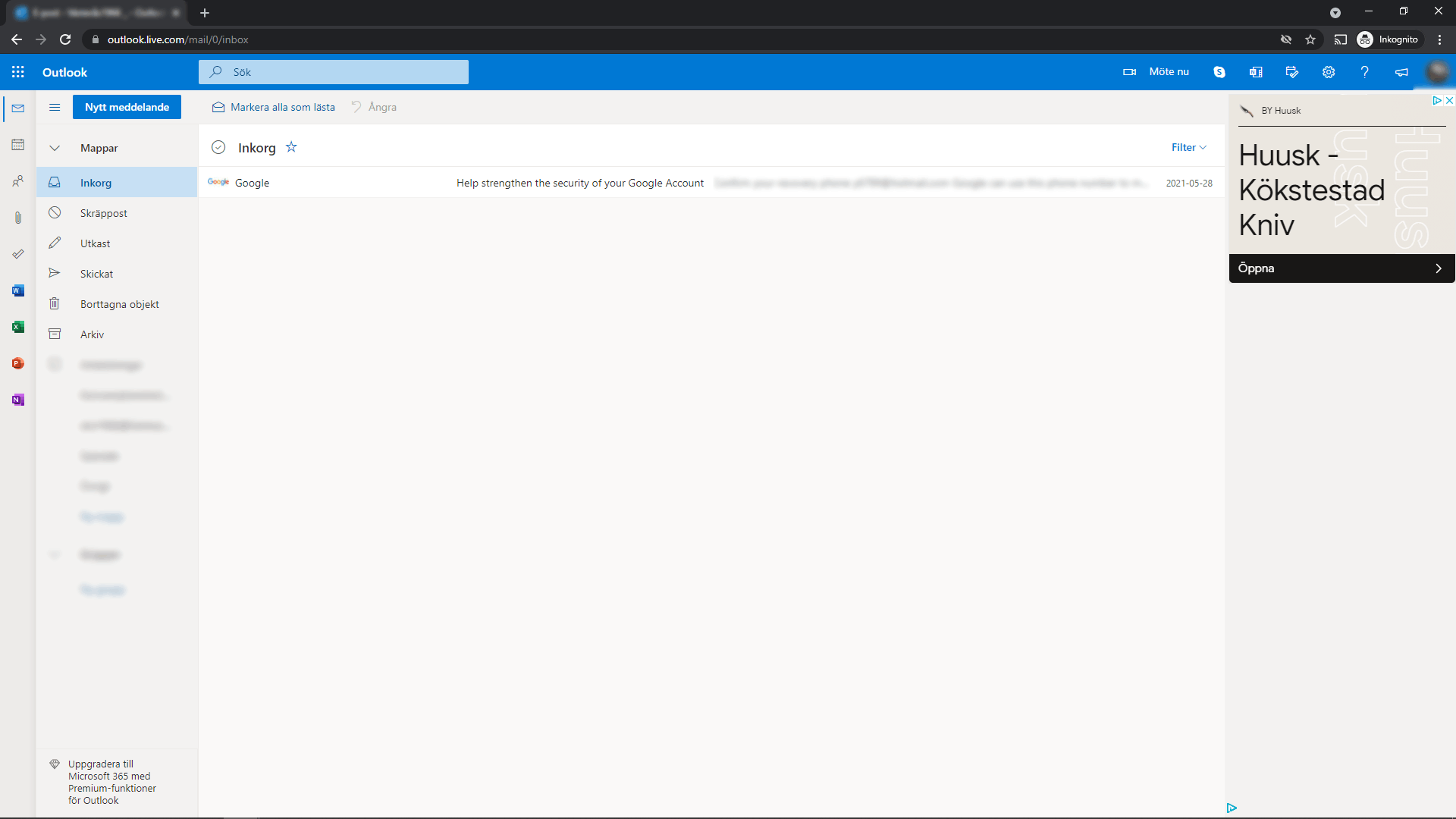Select the Utkast folder

point(117,243)
